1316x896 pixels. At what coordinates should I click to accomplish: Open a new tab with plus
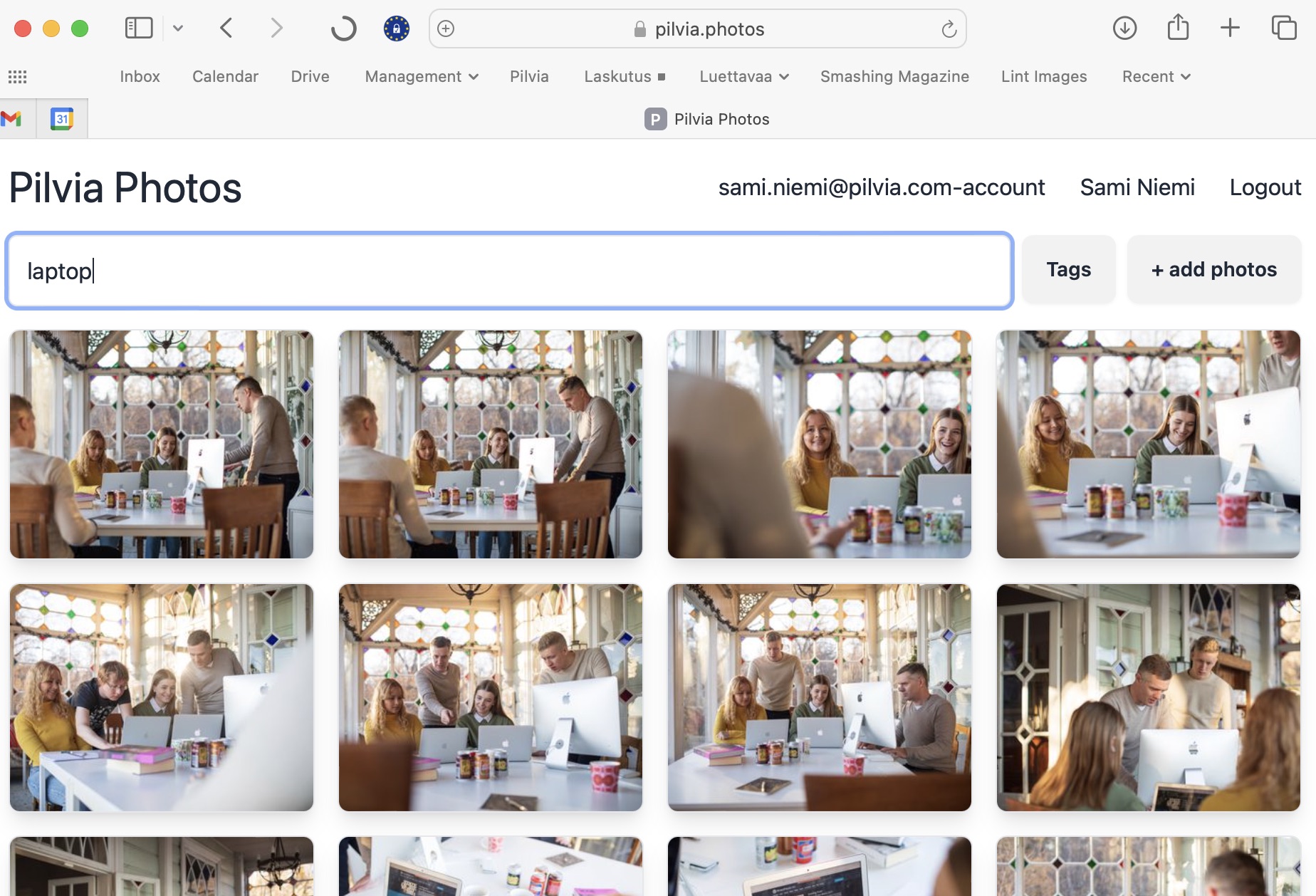(1230, 28)
